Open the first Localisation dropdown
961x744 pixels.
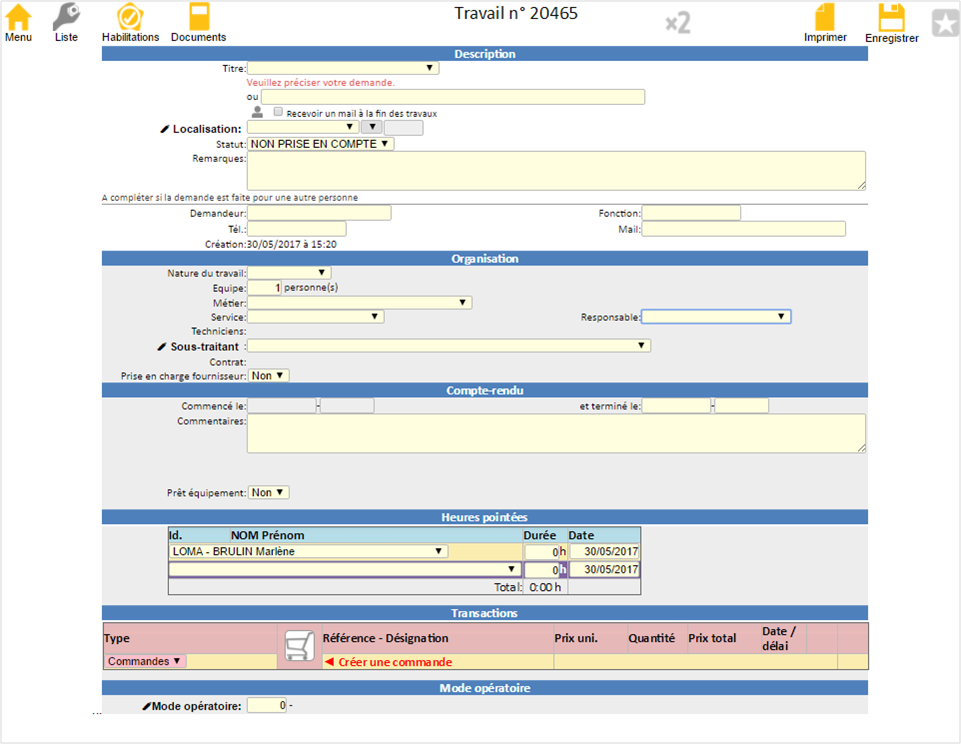tap(303, 127)
